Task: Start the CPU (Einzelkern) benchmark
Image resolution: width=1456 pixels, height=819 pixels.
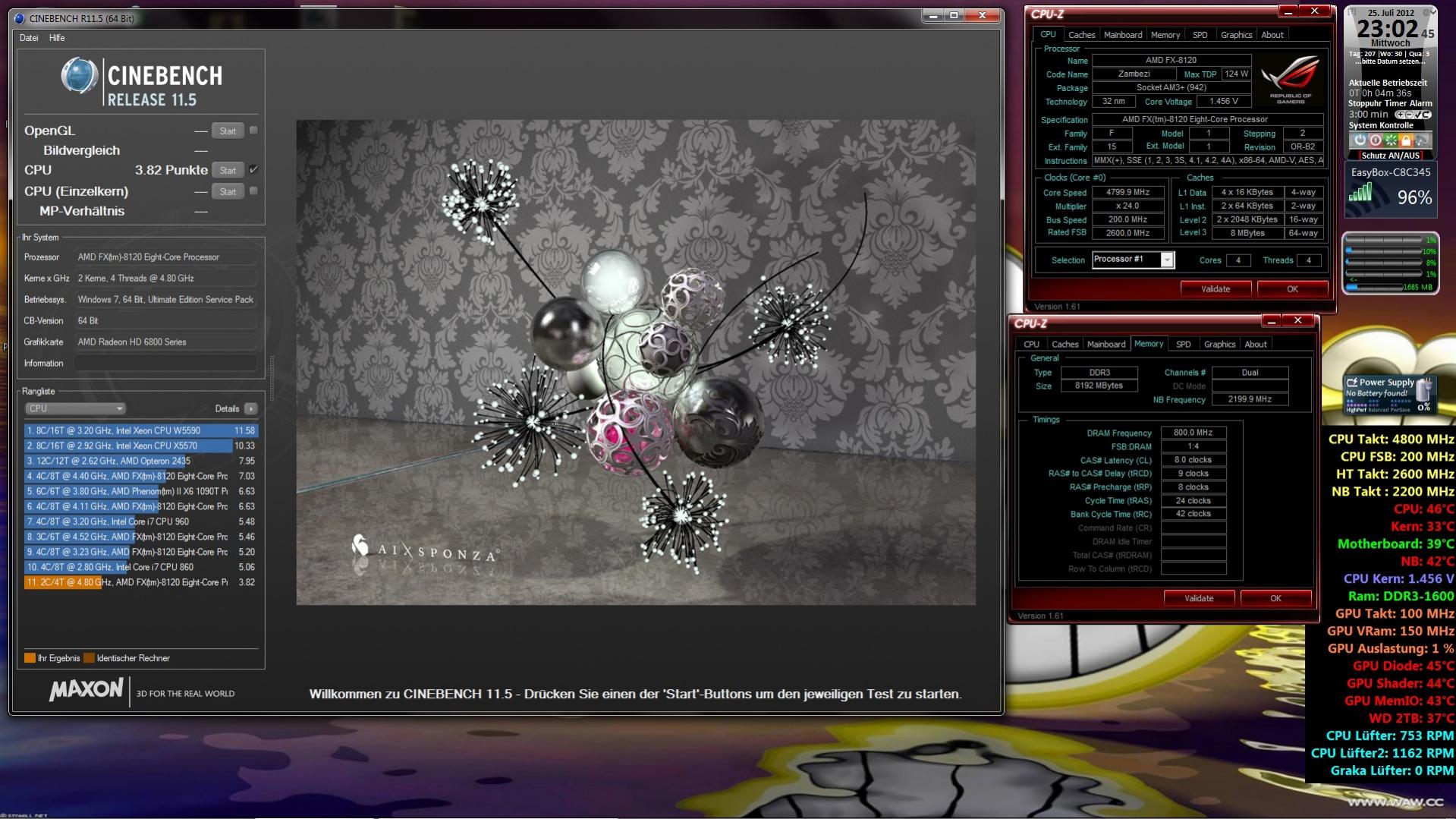Action: click(228, 191)
